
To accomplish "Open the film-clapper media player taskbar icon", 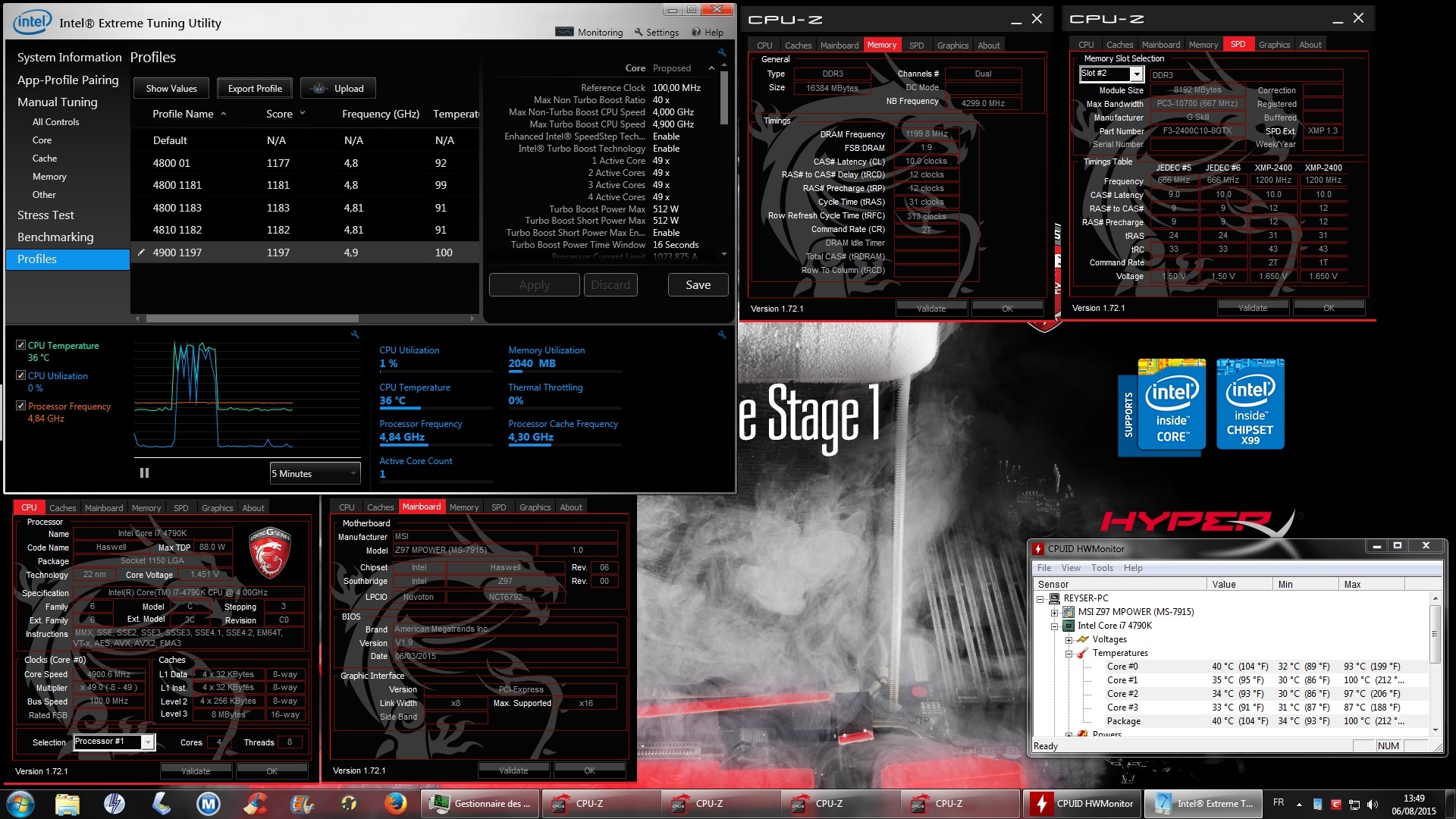I will click(x=301, y=804).
